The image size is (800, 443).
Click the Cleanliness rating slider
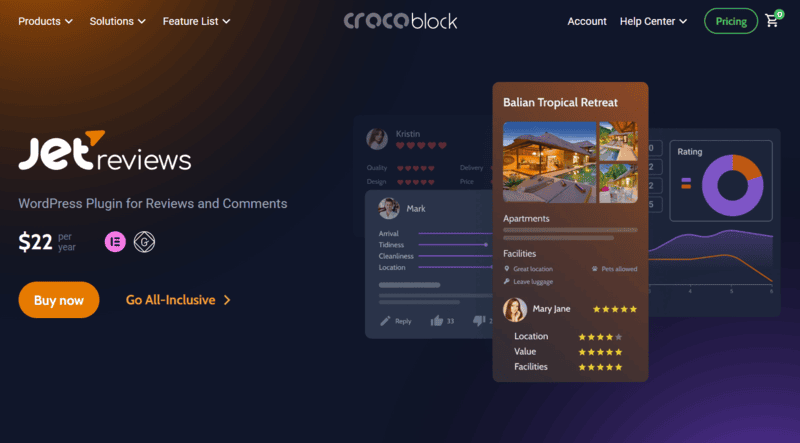tap(455, 256)
